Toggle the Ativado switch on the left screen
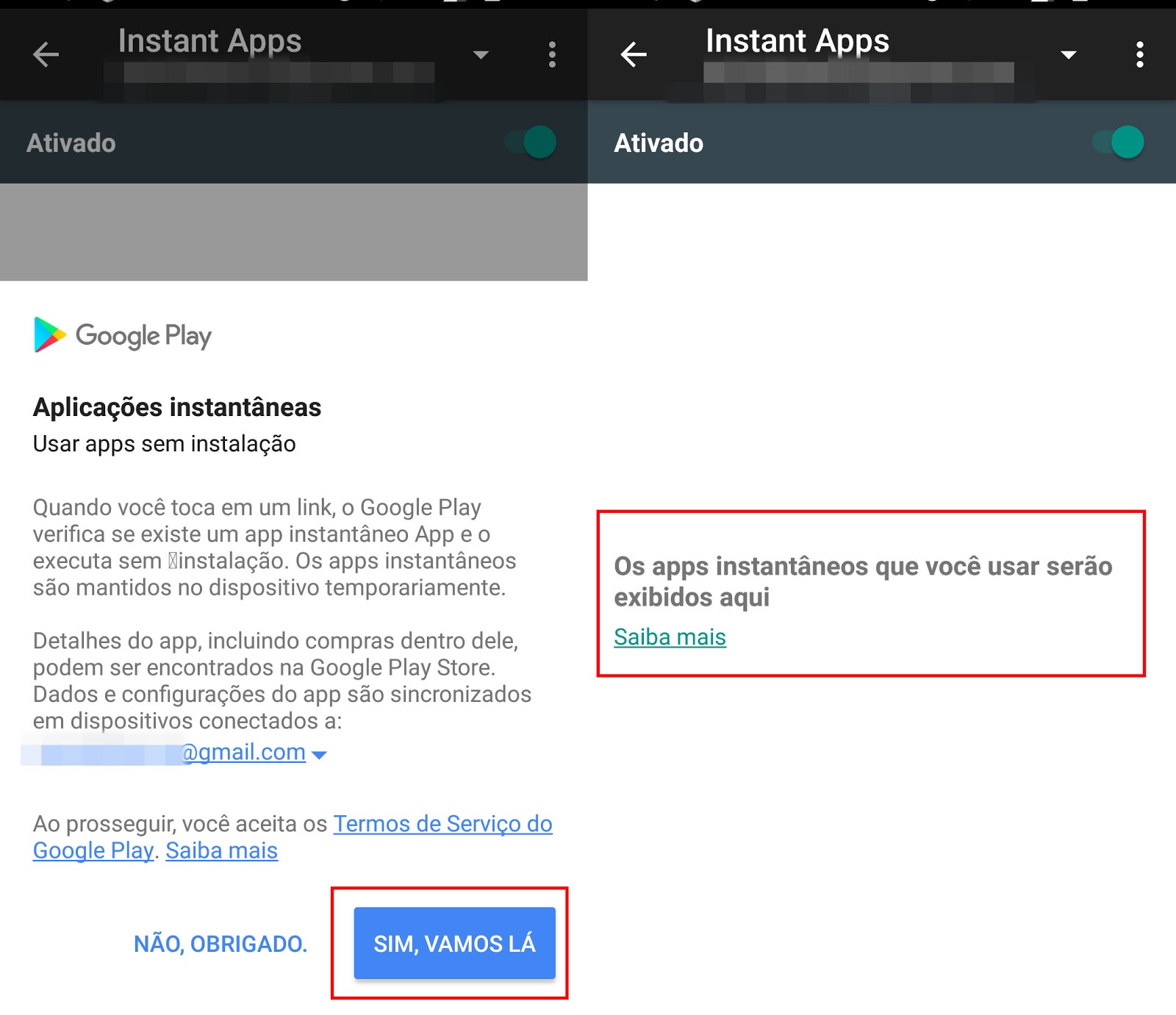Viewport: 1176px width, 1015px height. coord(531,142)
